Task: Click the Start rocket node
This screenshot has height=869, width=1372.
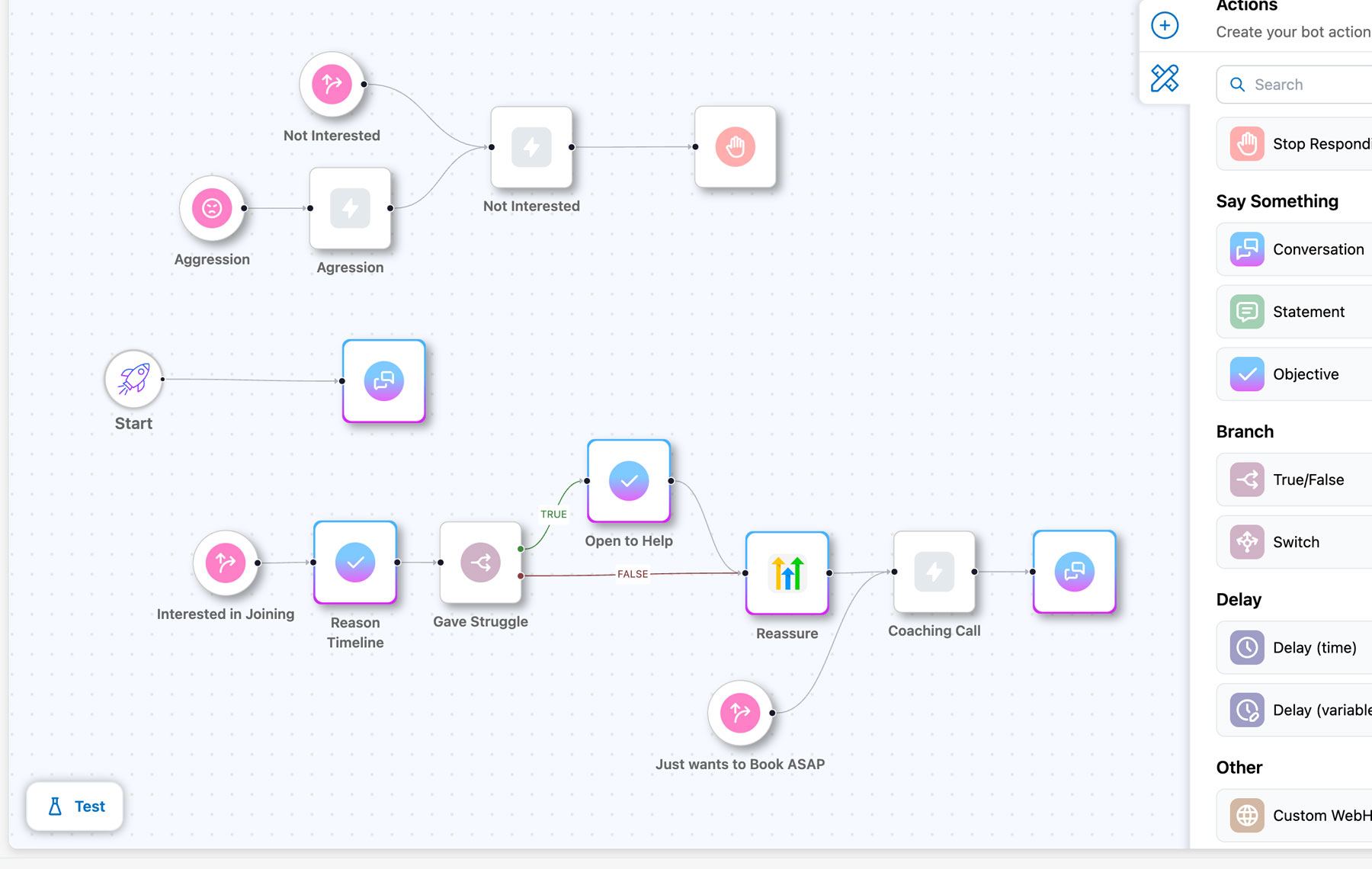Action: [133, 379]
